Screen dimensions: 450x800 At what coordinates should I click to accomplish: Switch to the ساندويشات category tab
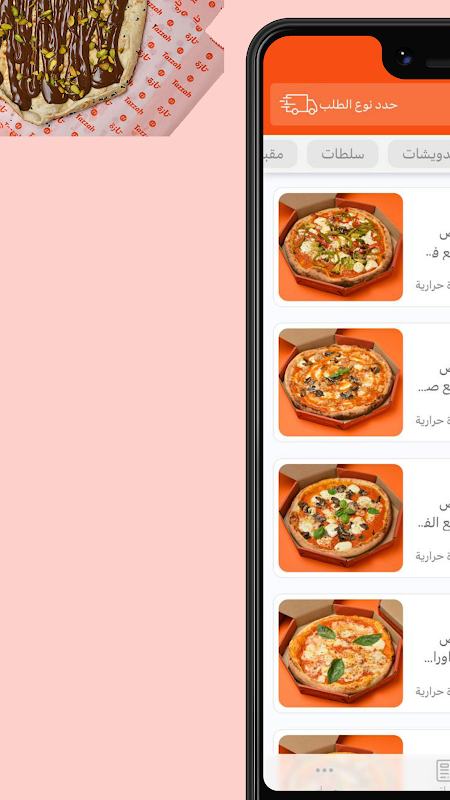[419, 154]
